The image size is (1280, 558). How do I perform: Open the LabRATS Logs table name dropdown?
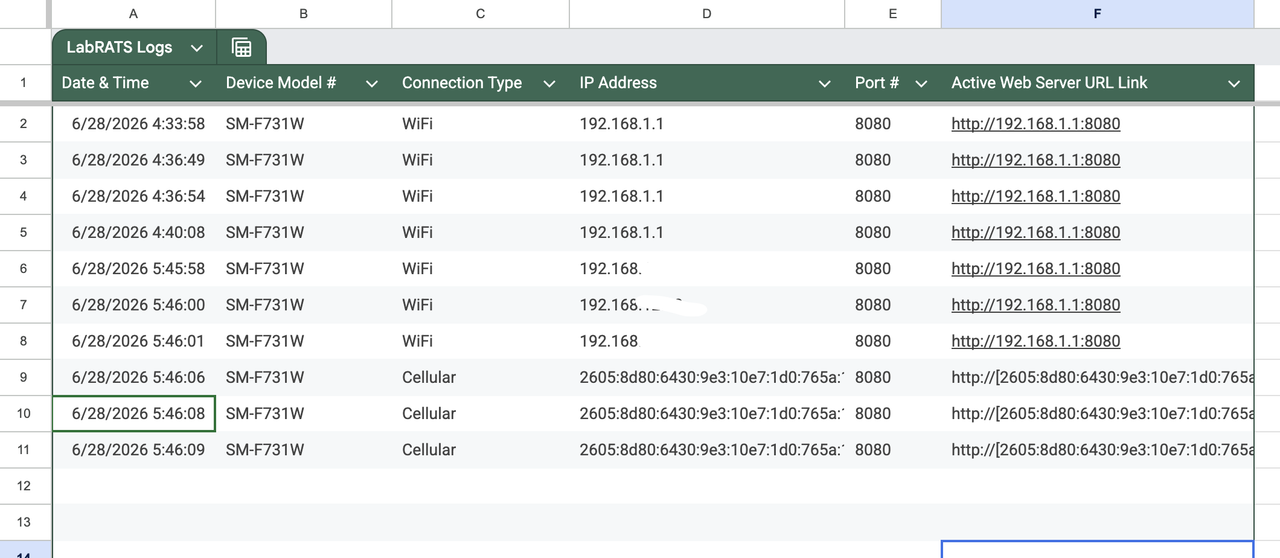click(196, 47)
